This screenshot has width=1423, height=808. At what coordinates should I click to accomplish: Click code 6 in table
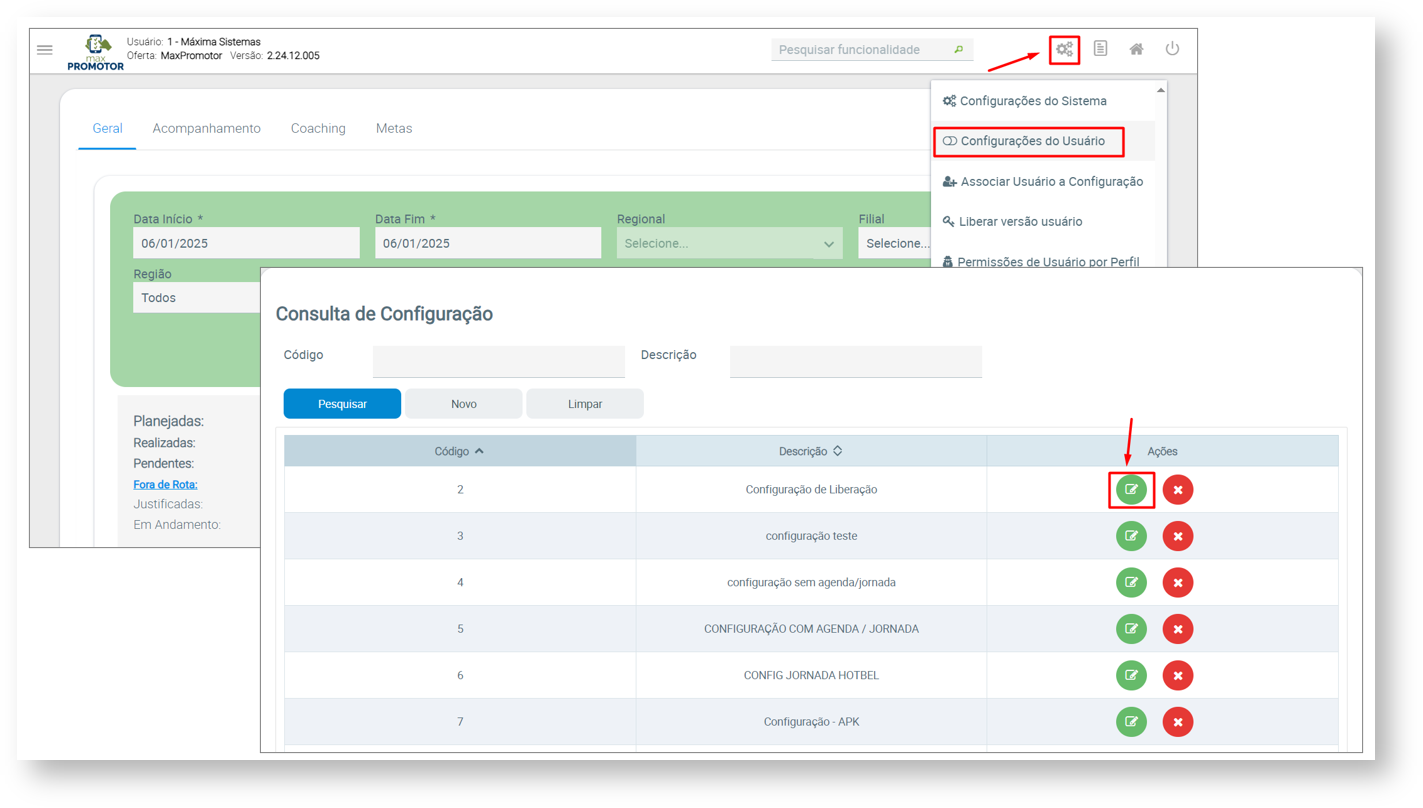coord(460,675)
